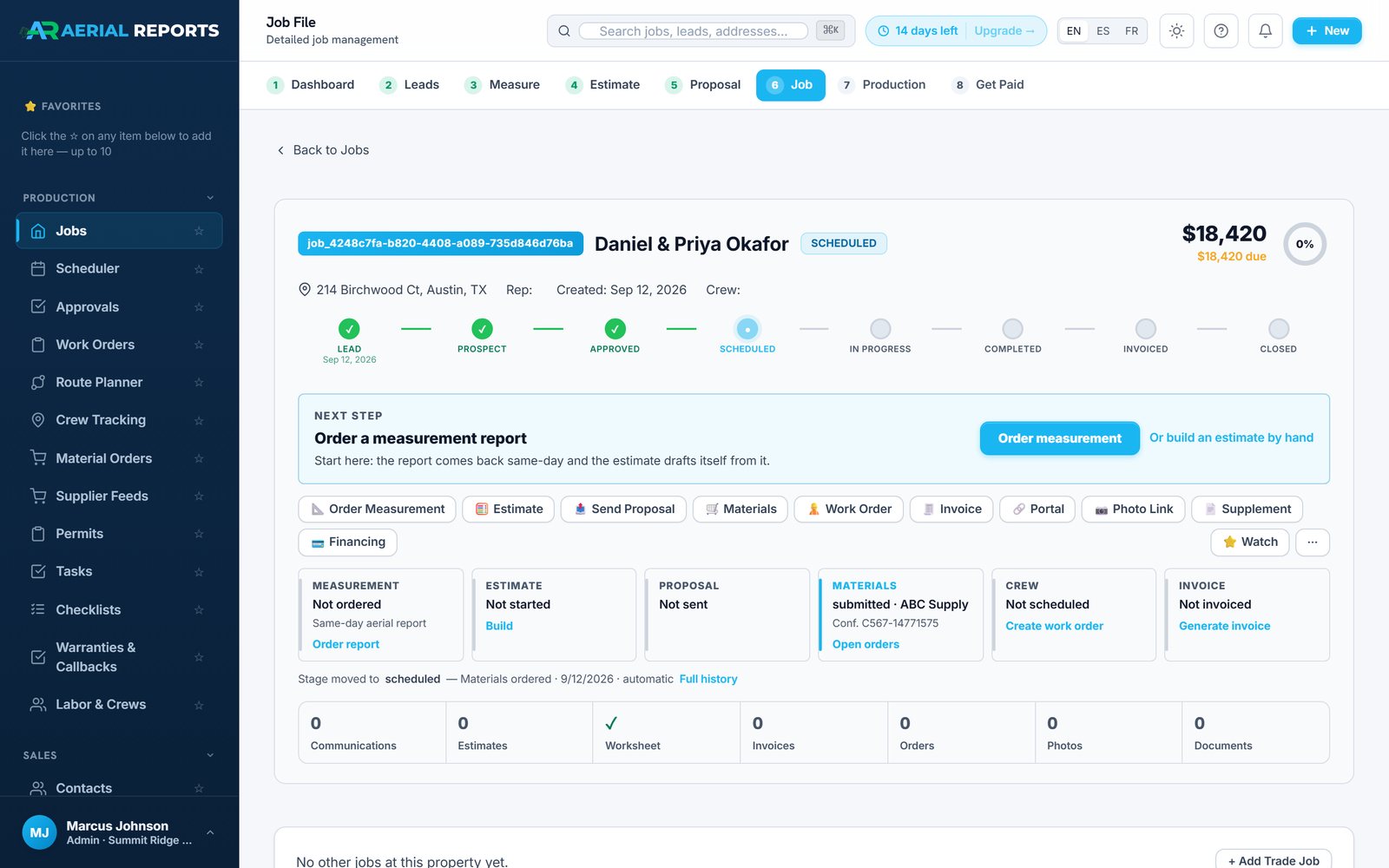Open the notifications bell icon
Image resolution: width=1389 pixels, height=868 pixels.
pyautogui.click(x=1265, y=30)
